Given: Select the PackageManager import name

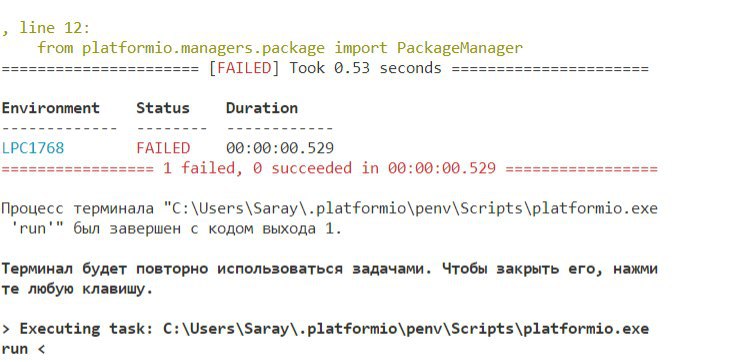Looking at the screenshot, I should (460, 48).
